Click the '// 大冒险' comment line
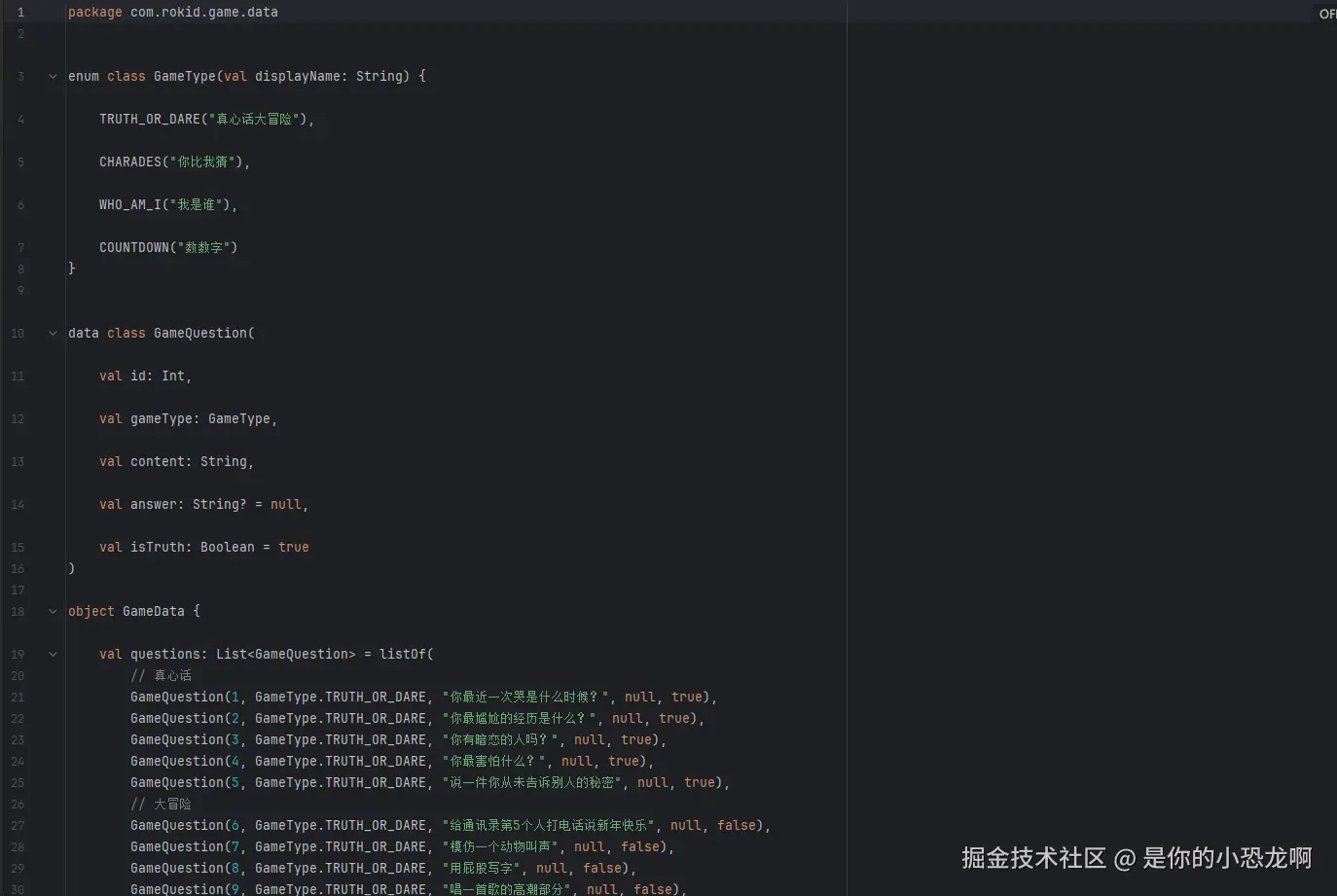The image size is (1337, 896). [161, 804]
